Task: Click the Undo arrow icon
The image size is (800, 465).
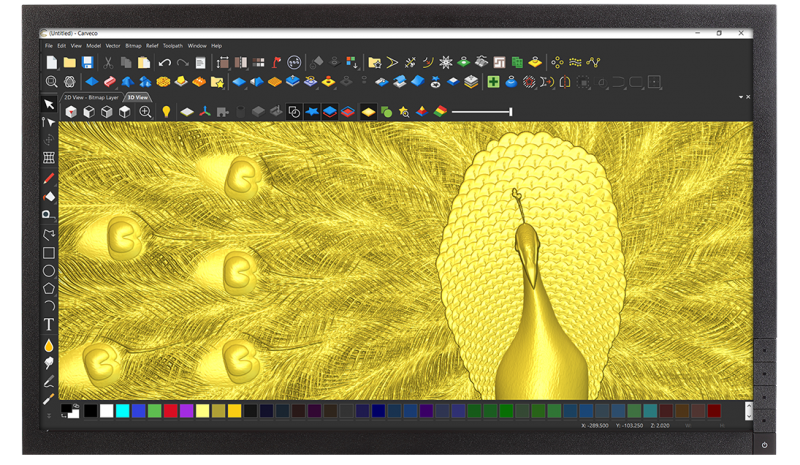Action: (164, 62)
